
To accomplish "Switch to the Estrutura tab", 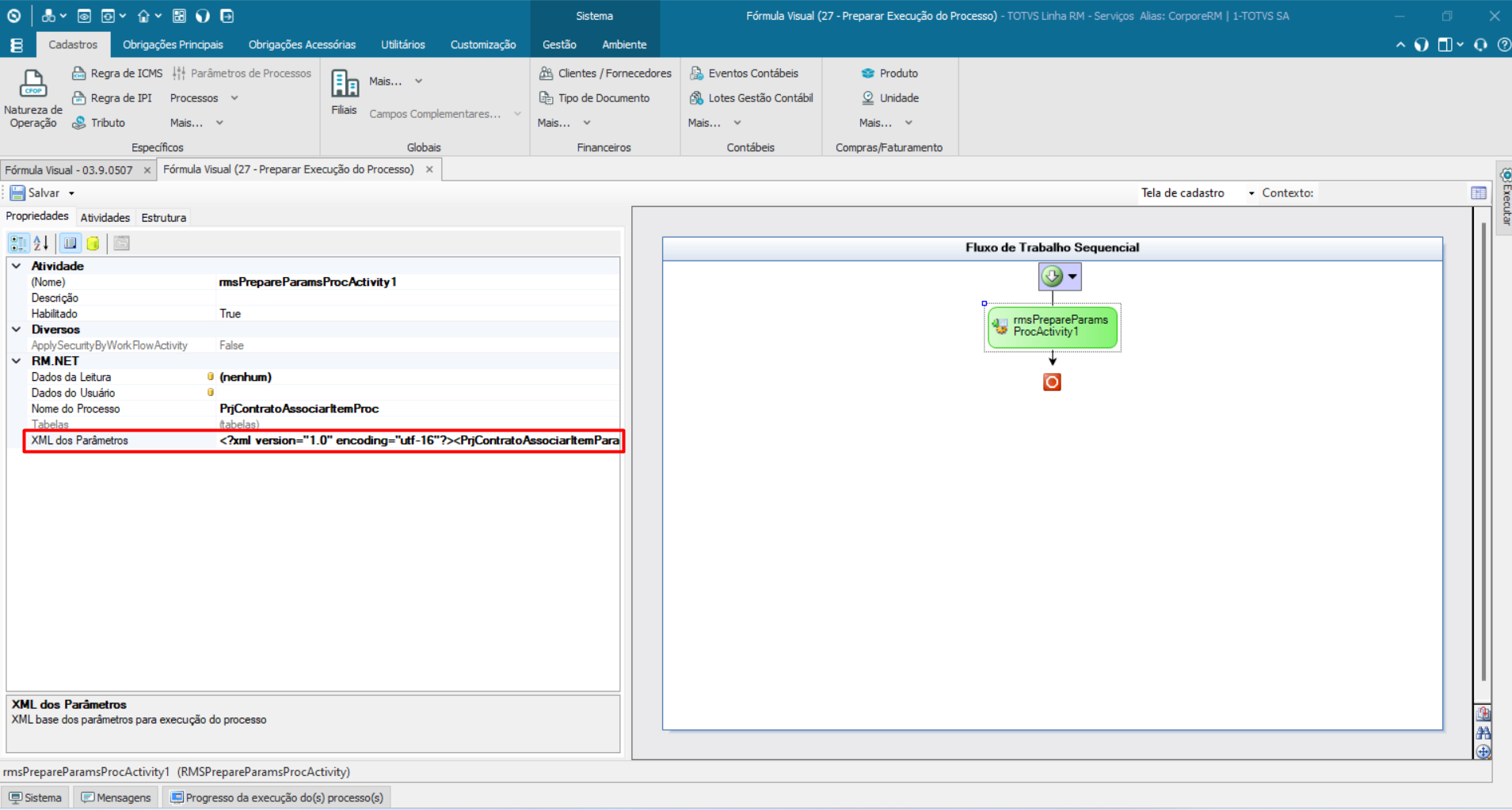I will [164, 218].
